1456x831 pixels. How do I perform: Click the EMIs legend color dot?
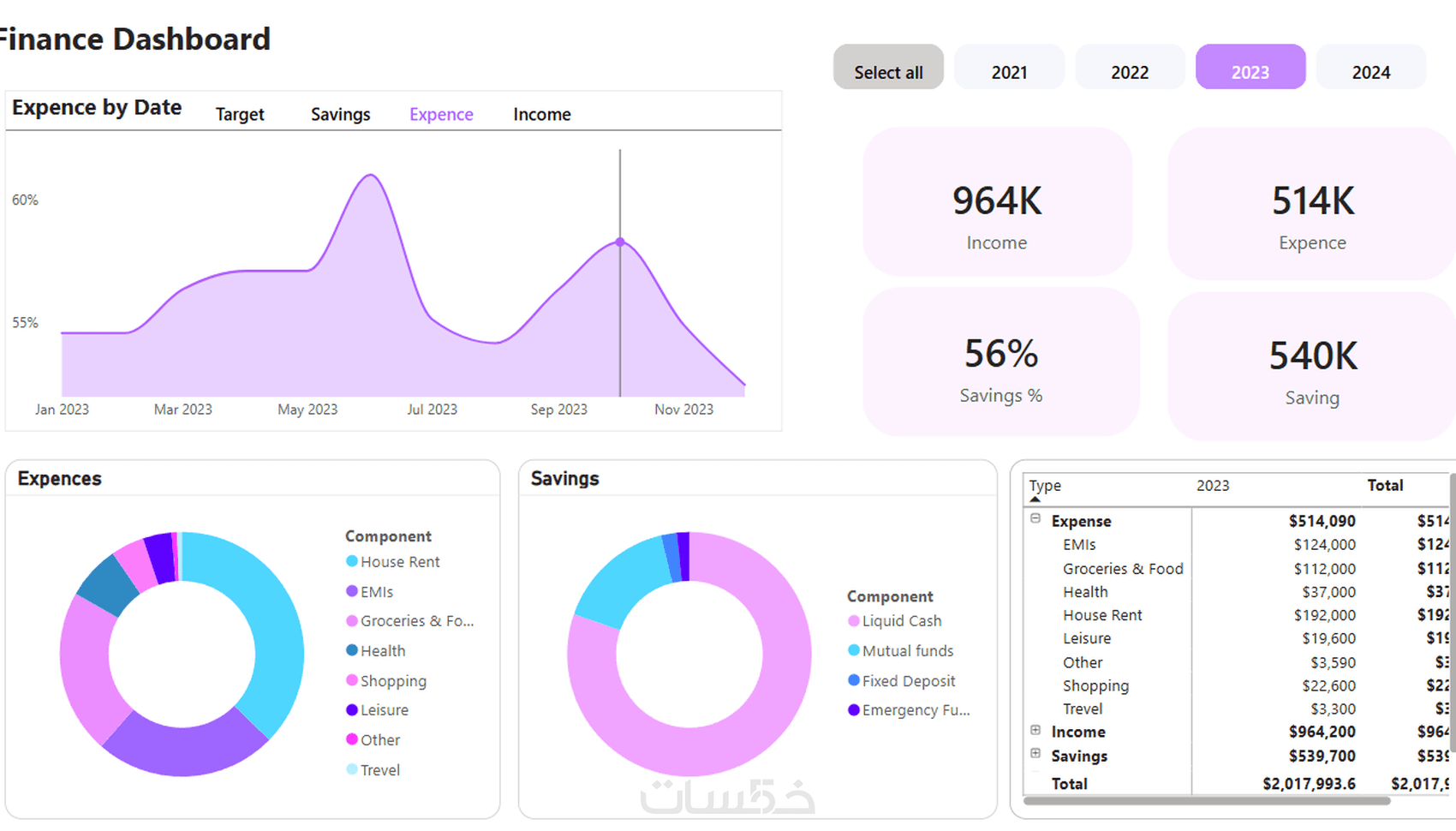pyautogui.click(x=352, y=591)
